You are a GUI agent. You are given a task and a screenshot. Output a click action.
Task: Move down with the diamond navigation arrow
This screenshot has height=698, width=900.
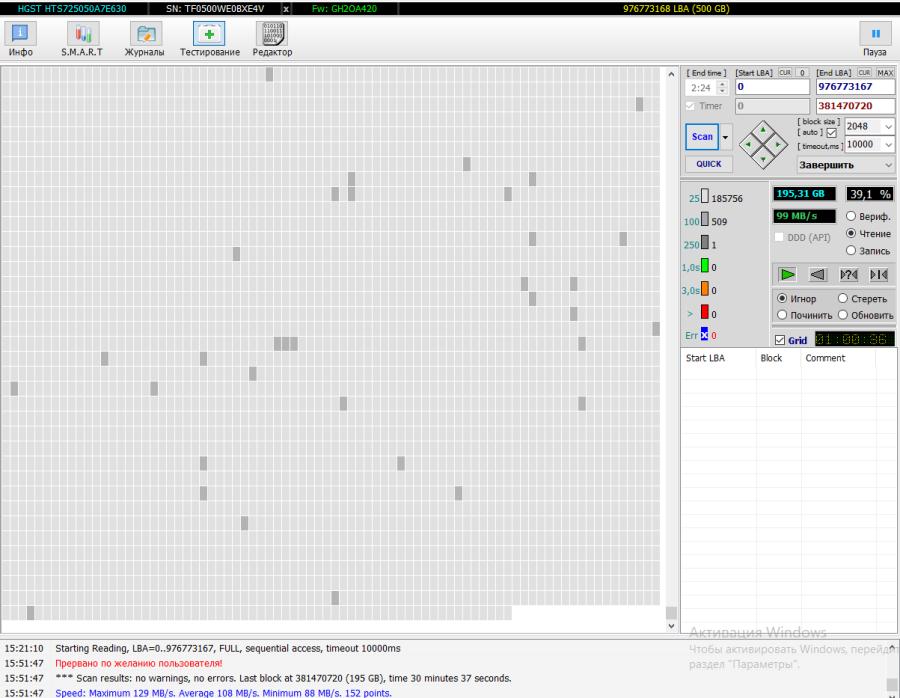click(763, 159)
